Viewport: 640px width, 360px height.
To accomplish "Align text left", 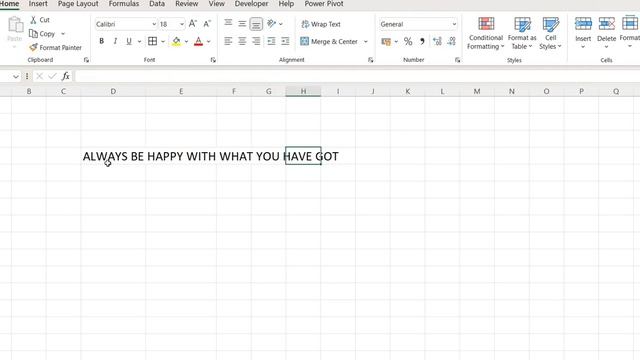I will [228, 41].
